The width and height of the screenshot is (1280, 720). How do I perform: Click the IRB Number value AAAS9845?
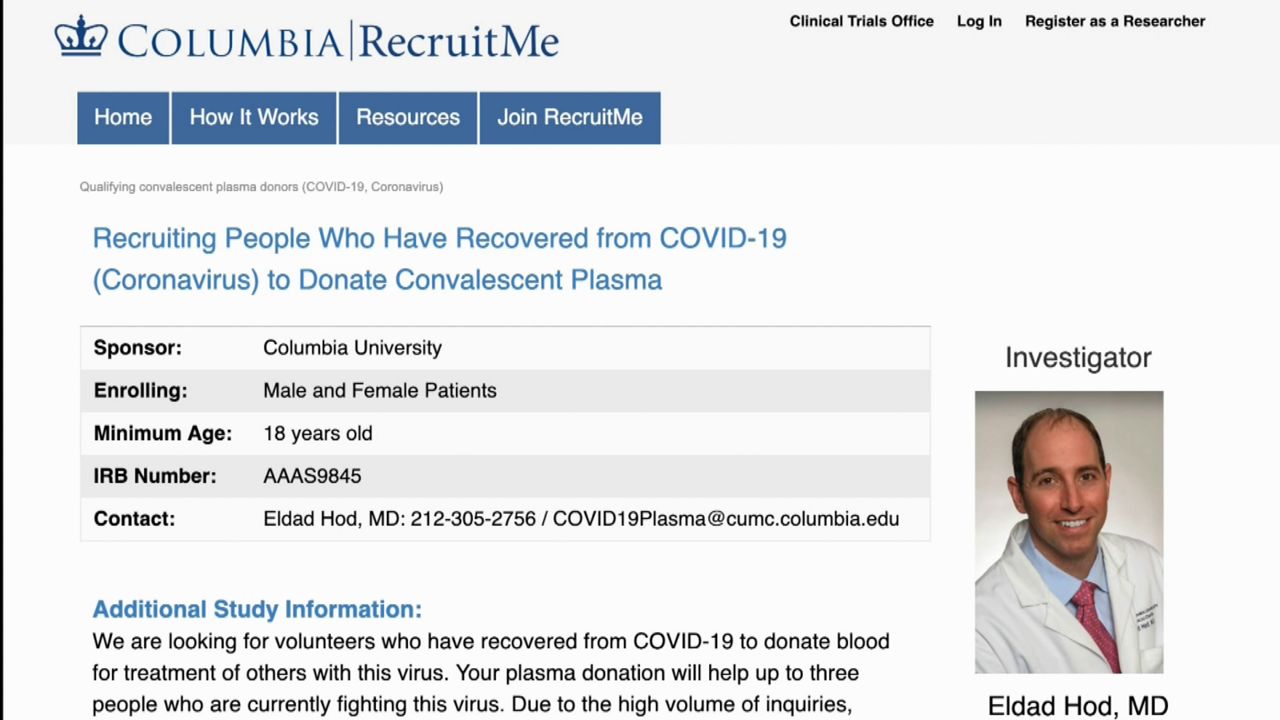(x=312, y=476)
